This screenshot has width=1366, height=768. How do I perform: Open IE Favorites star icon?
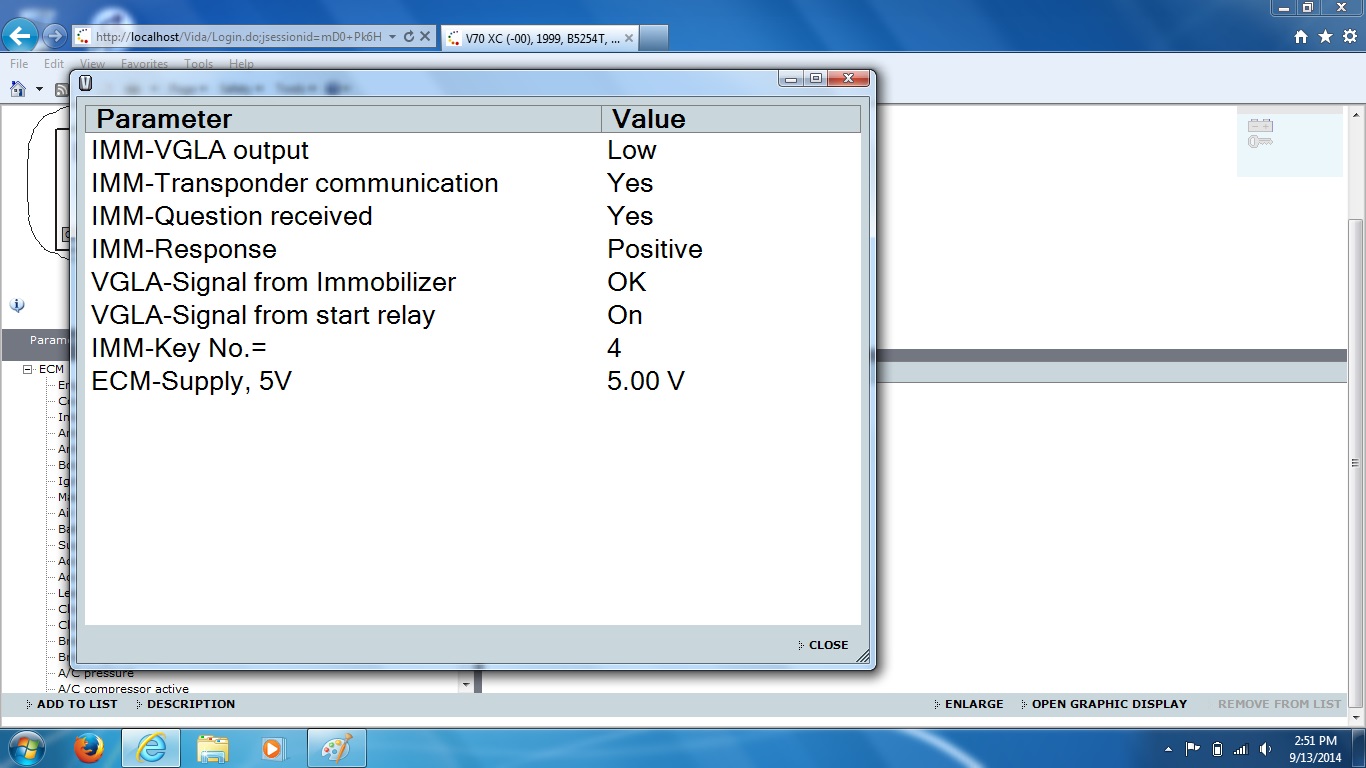(1325, 37)
